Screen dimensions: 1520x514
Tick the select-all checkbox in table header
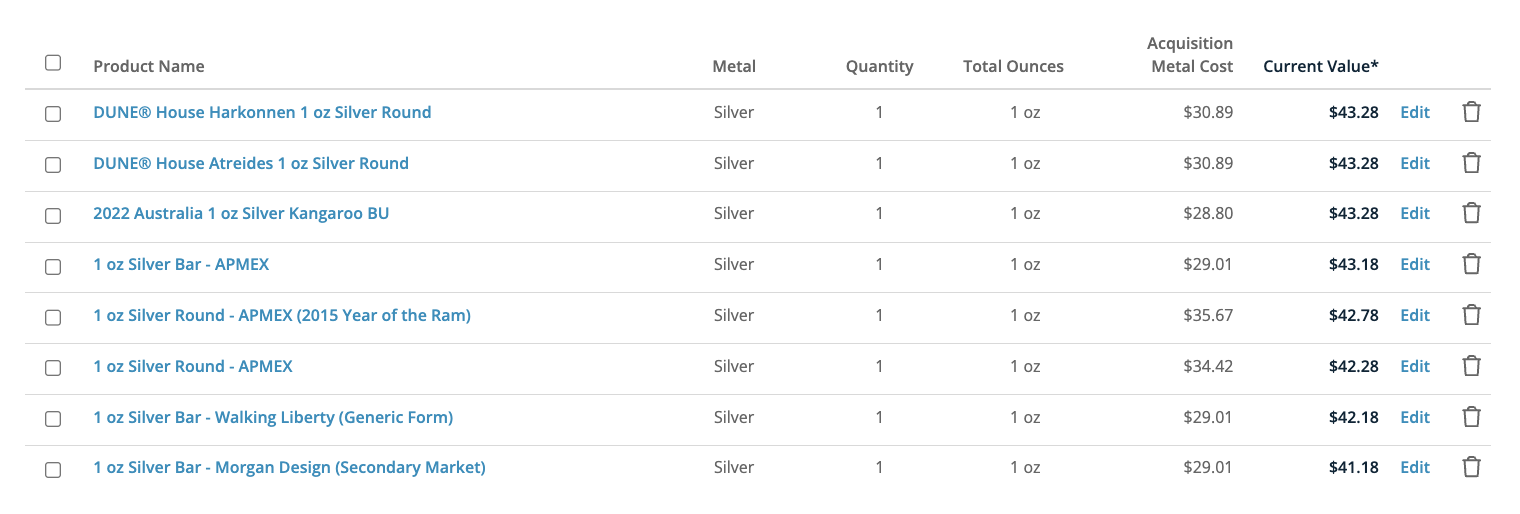[x=53, y=63]
